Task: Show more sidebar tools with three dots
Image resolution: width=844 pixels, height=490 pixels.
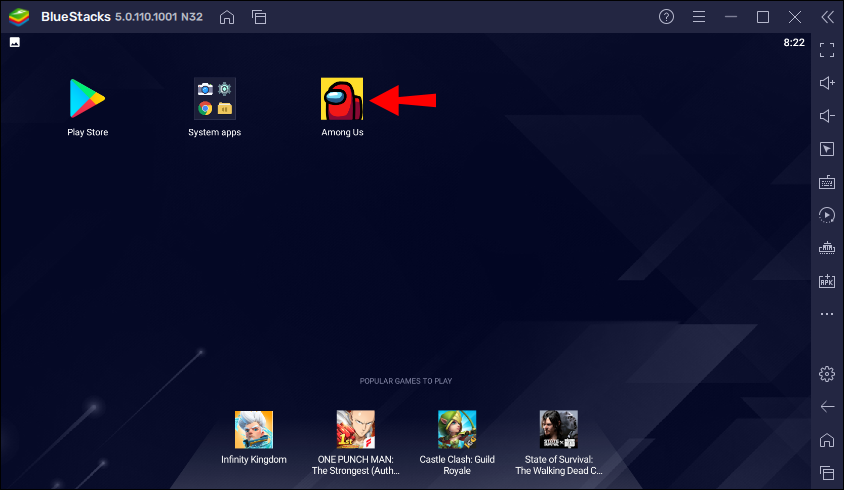Action: point(827,314)
